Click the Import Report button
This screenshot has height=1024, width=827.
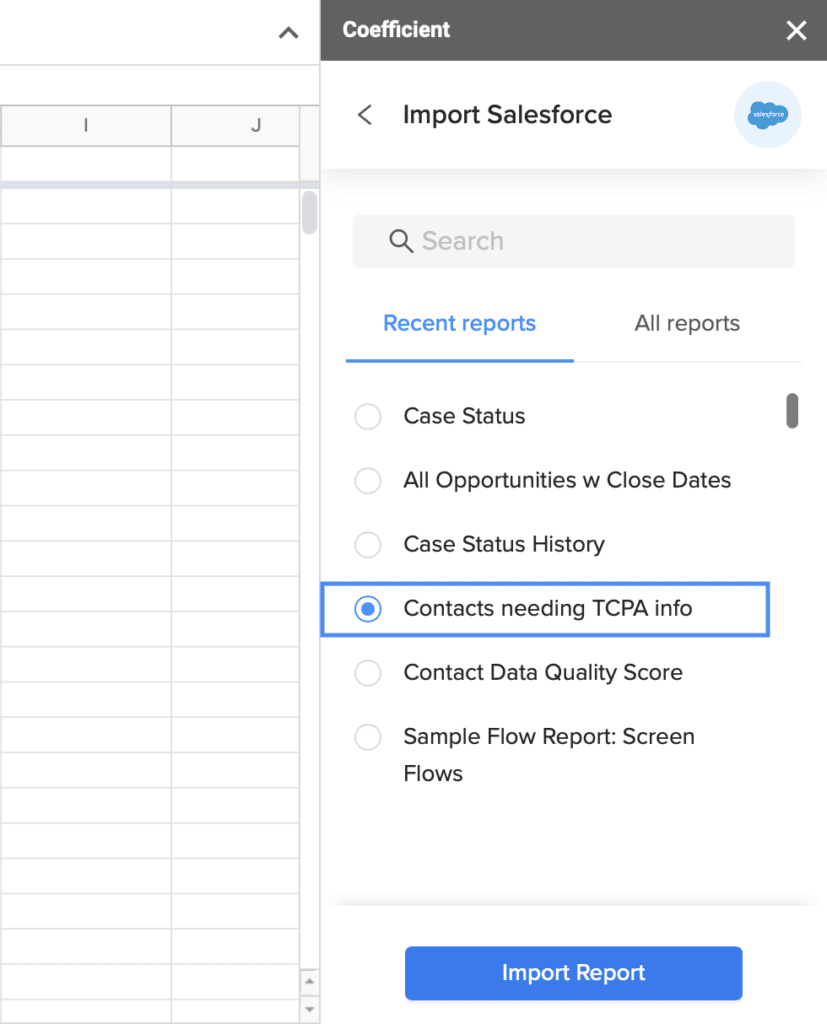coord(574,973)
